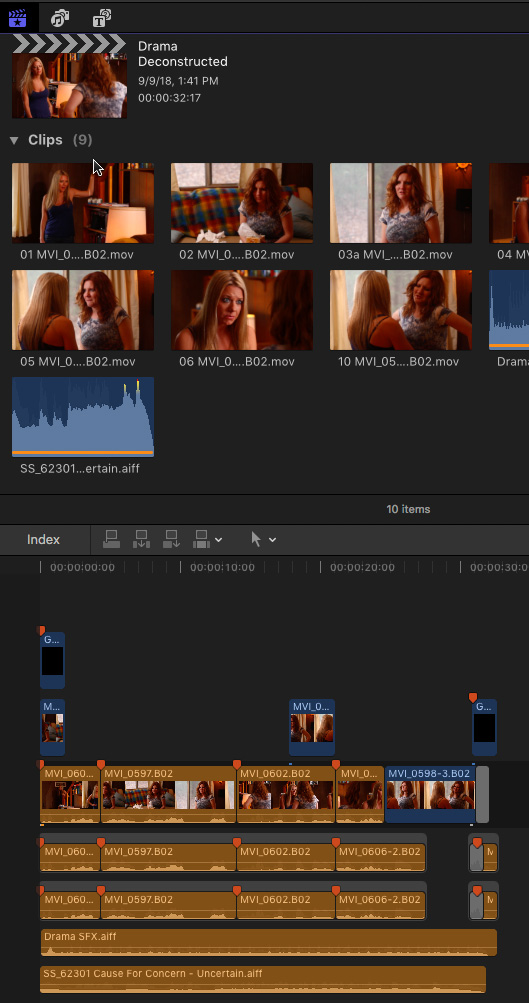Select the Drama SFX.aiff audio clip
Viewport: 529px width, 1003px height.
click(x=269, y=942)
